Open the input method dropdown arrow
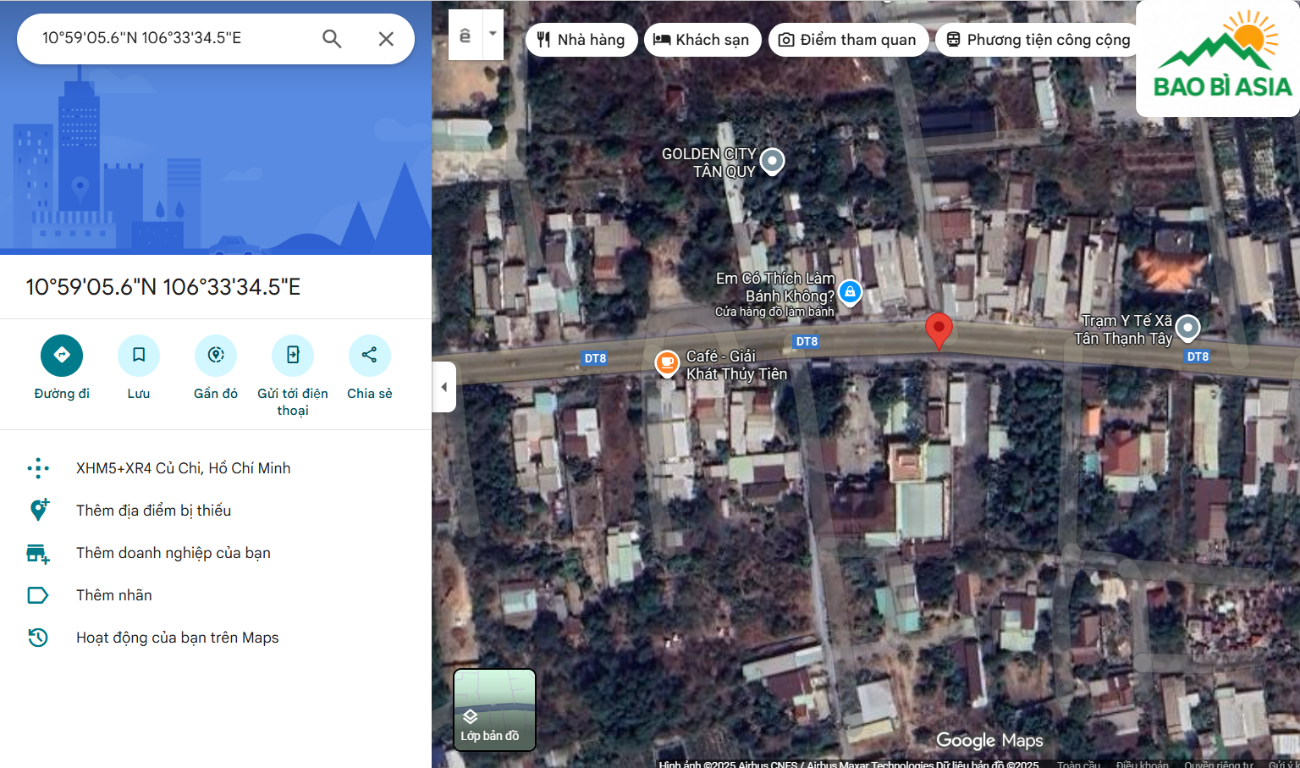Screen dimensions: 1300x768 492,34
